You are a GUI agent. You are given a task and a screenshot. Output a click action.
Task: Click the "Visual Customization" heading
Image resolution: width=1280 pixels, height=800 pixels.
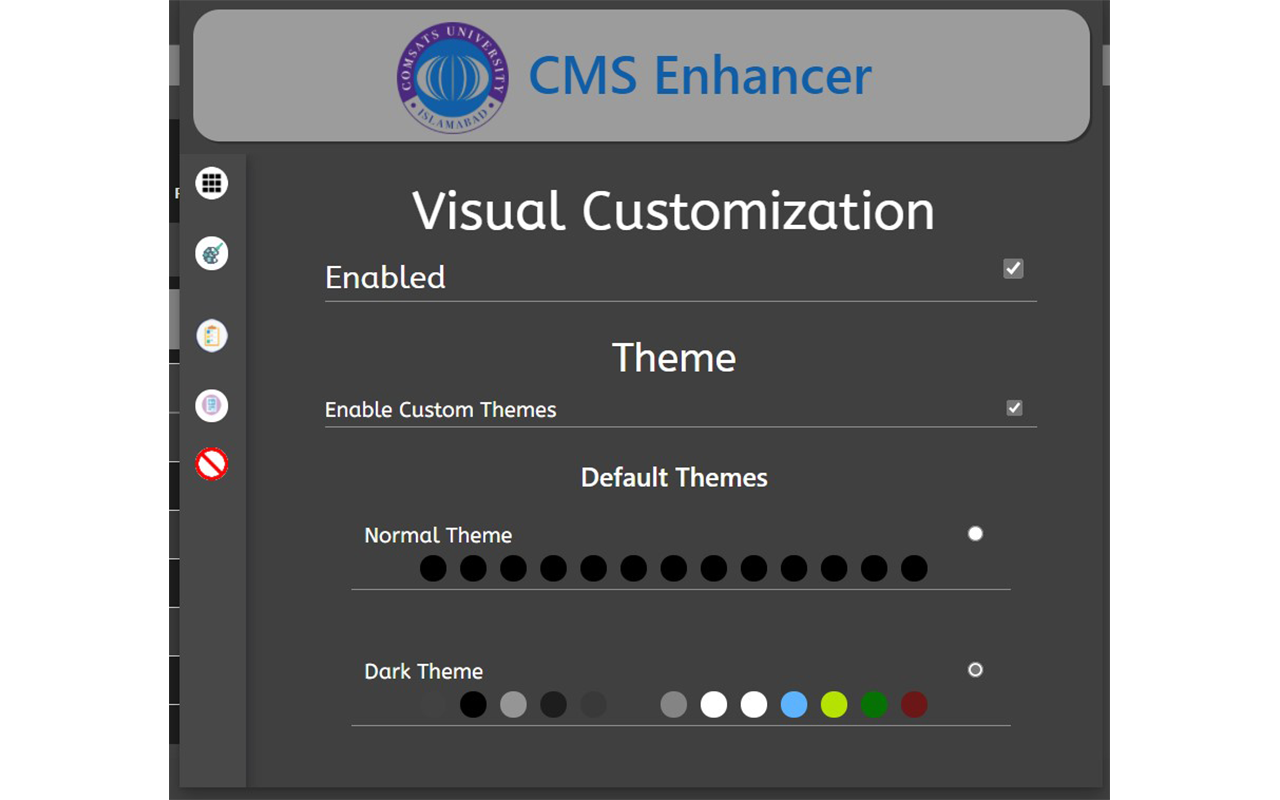click(674, 211)
